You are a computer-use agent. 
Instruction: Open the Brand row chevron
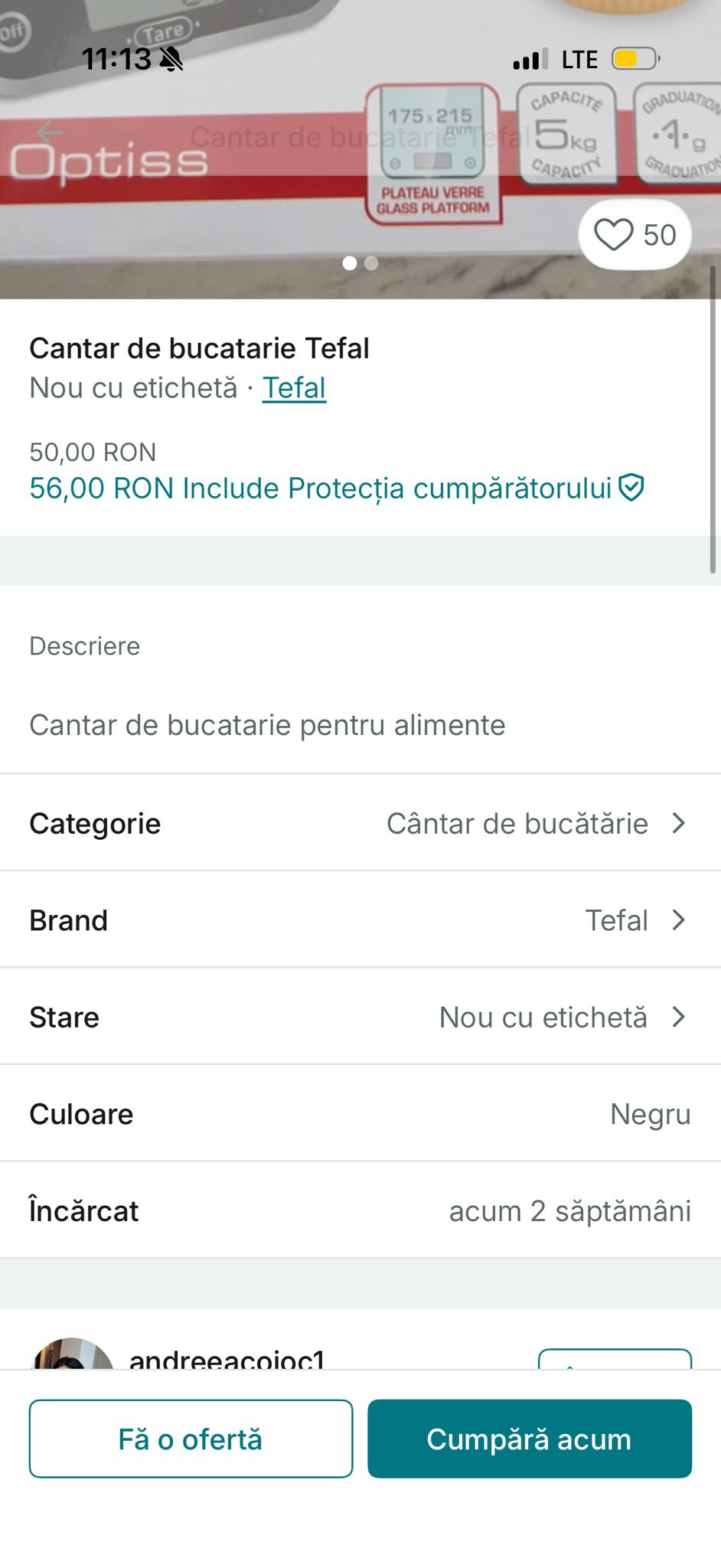(678, 920)
